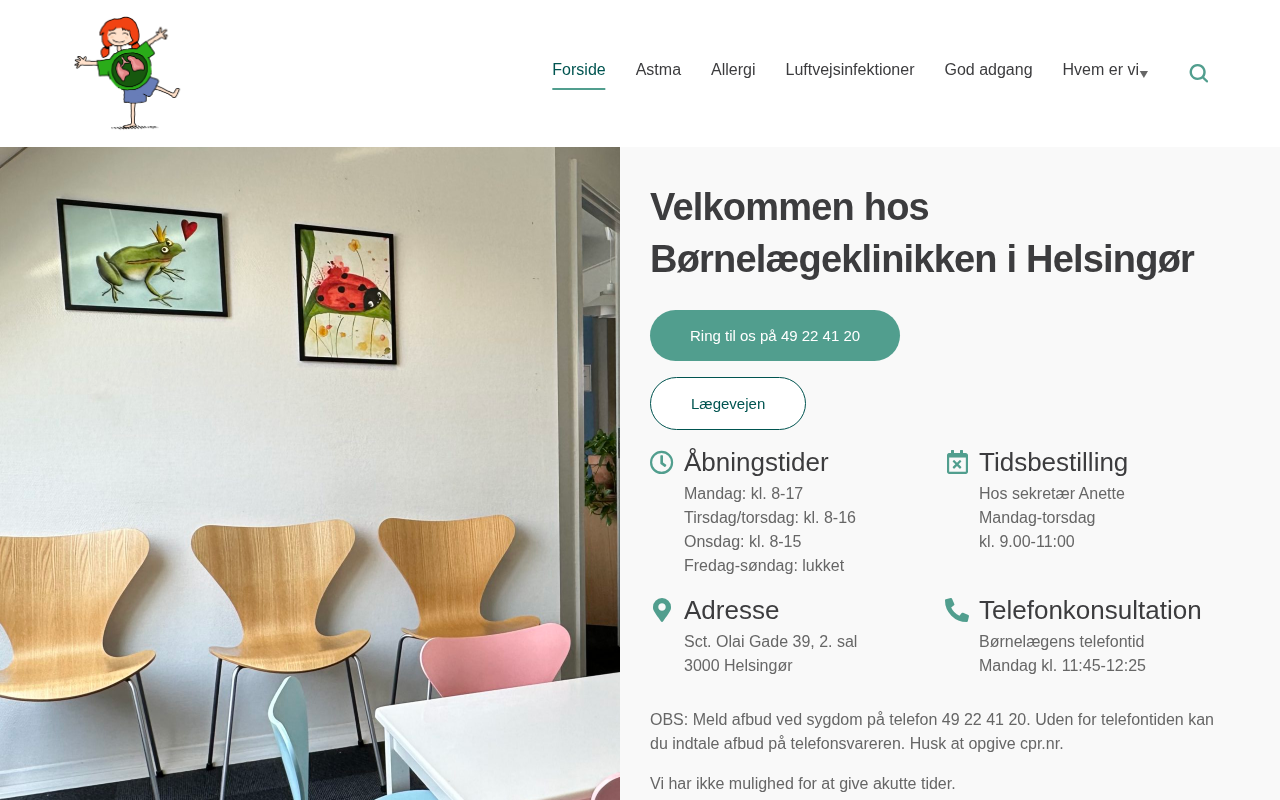
Task: Open the Hvem er vi menu
Action: [1100, 70]
